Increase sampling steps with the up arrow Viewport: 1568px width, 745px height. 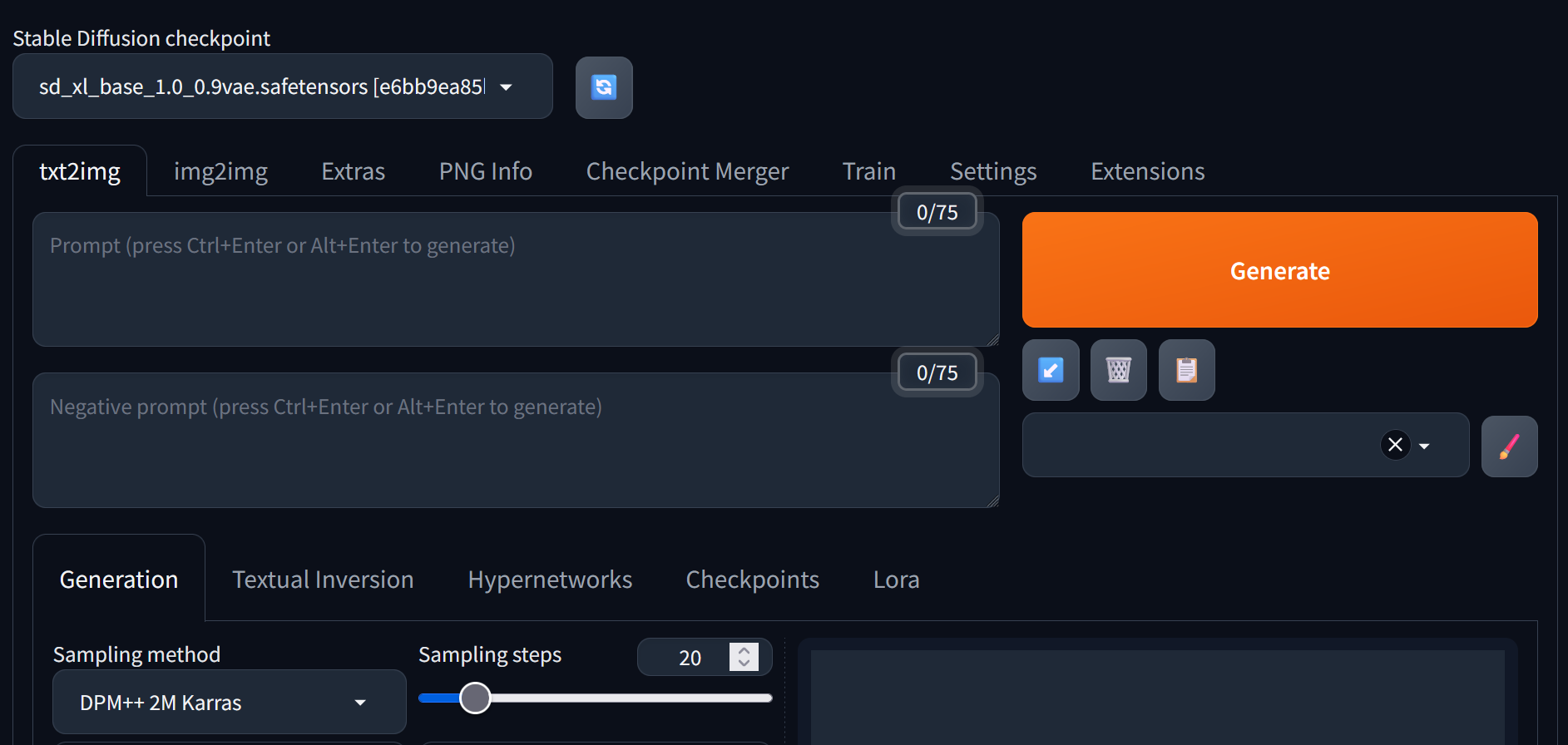point(744,650)
